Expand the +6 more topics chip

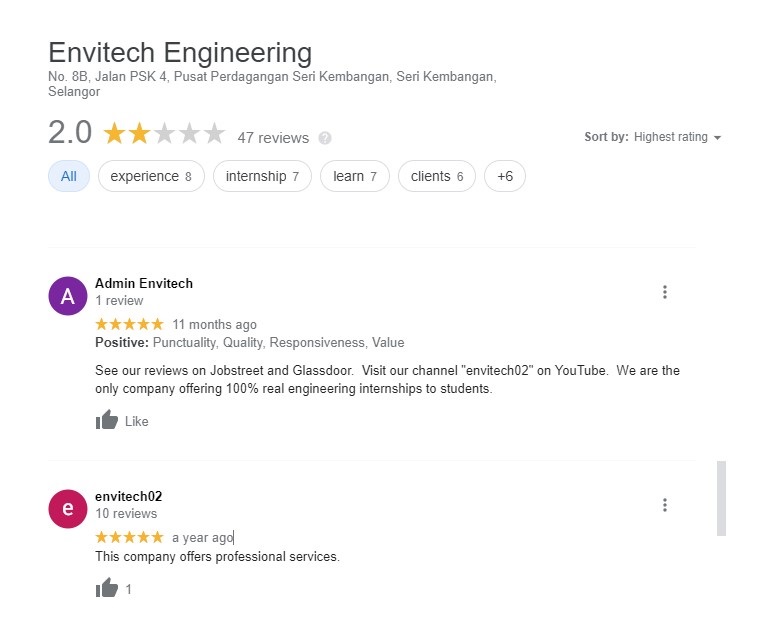(505, 177)
